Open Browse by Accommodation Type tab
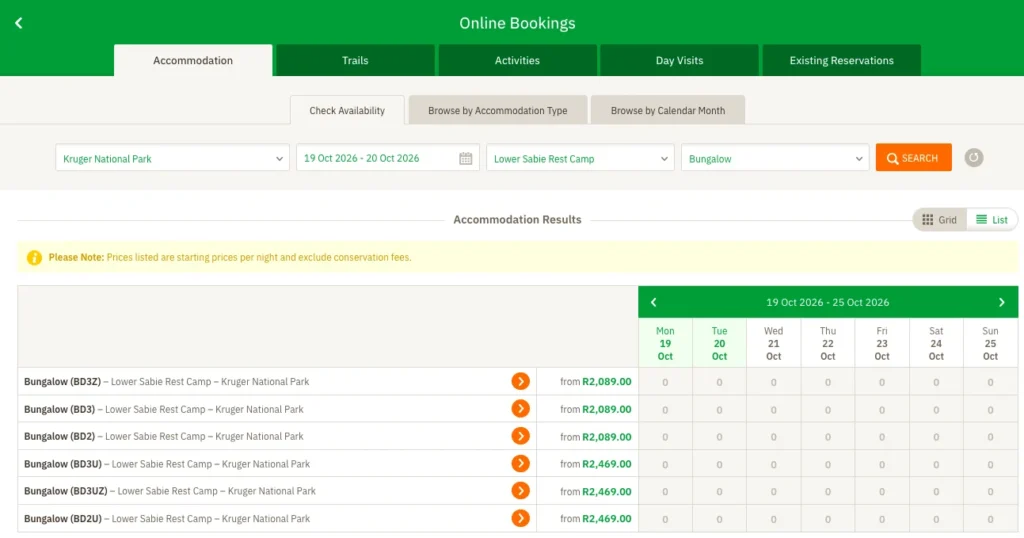Screen dimensions: 1024x538 pos(498,110)
